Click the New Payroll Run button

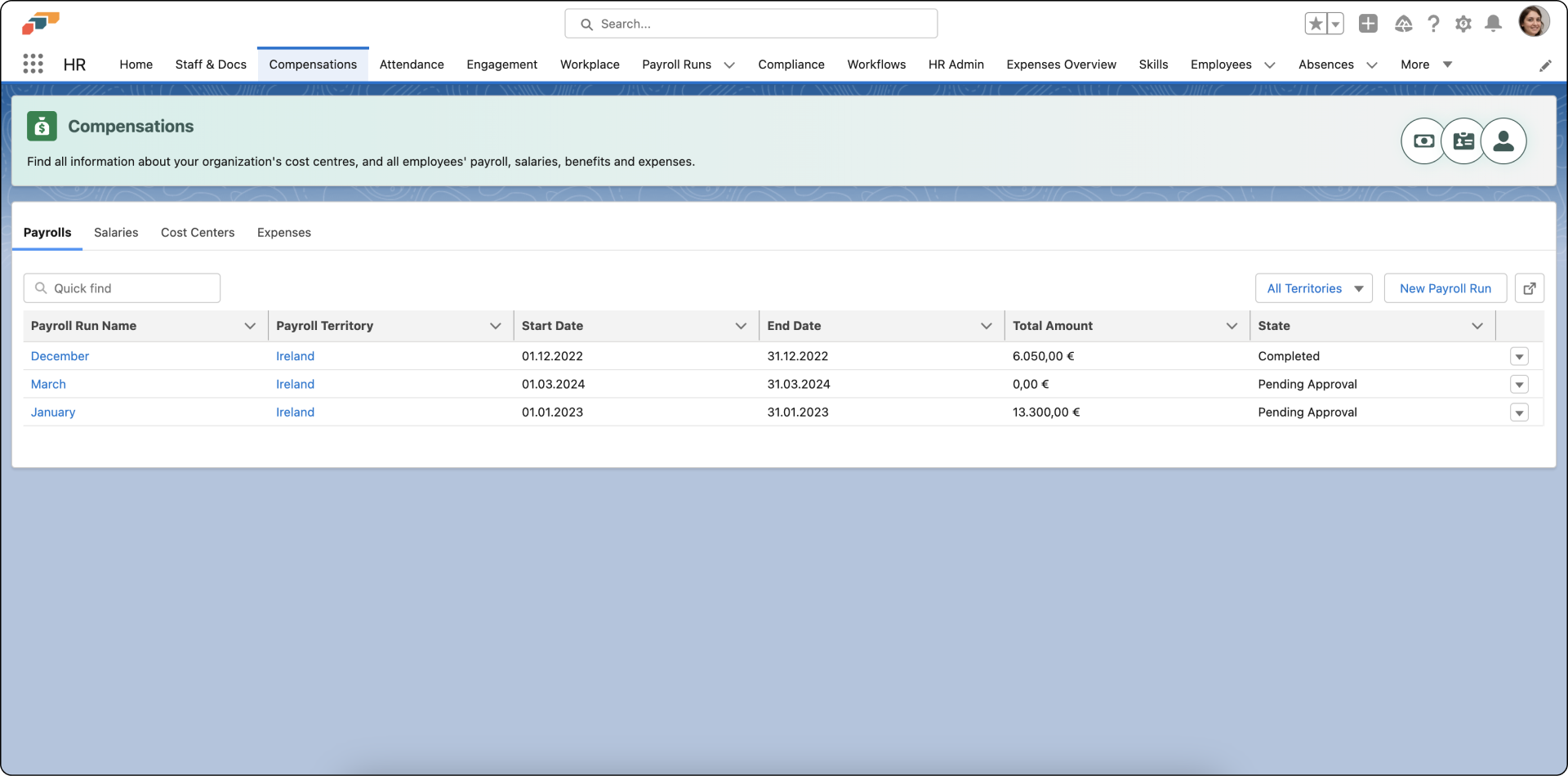1445,288
